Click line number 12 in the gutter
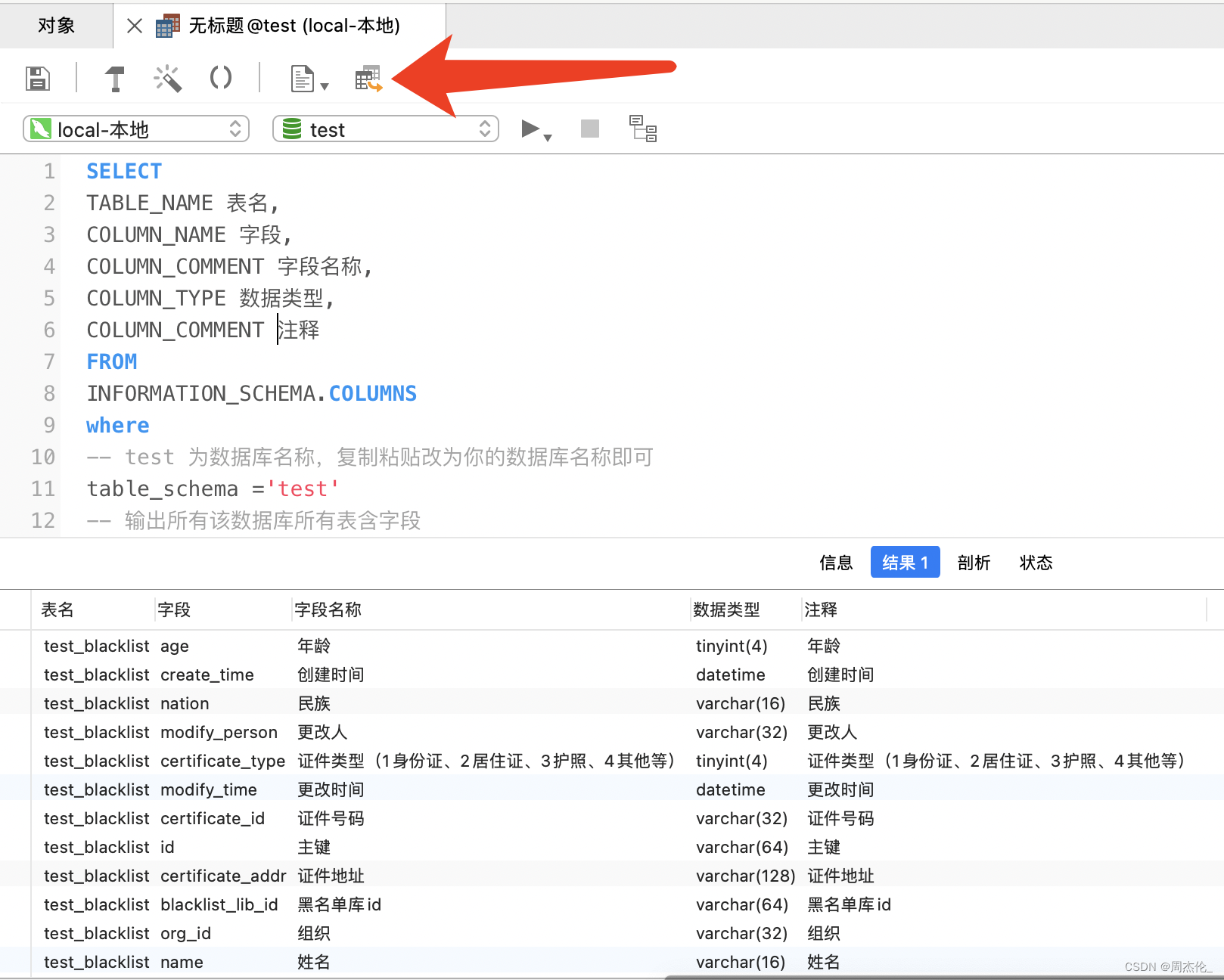 click(x=43, y=521)
